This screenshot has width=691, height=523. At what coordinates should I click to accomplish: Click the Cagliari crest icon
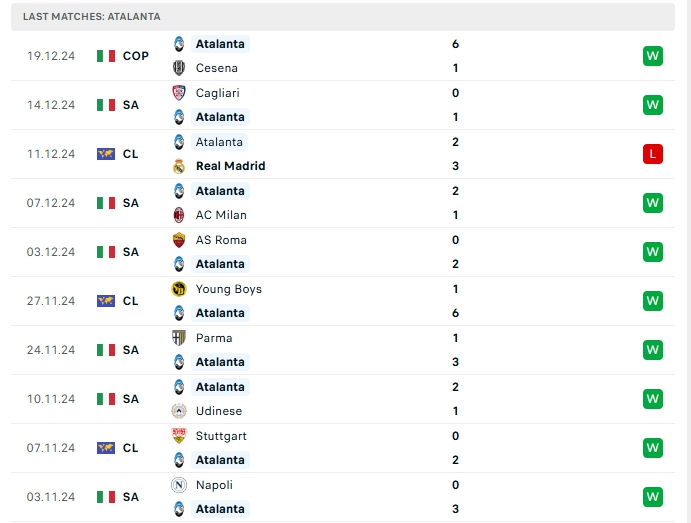pyautogui.click(x=179, y=93)
